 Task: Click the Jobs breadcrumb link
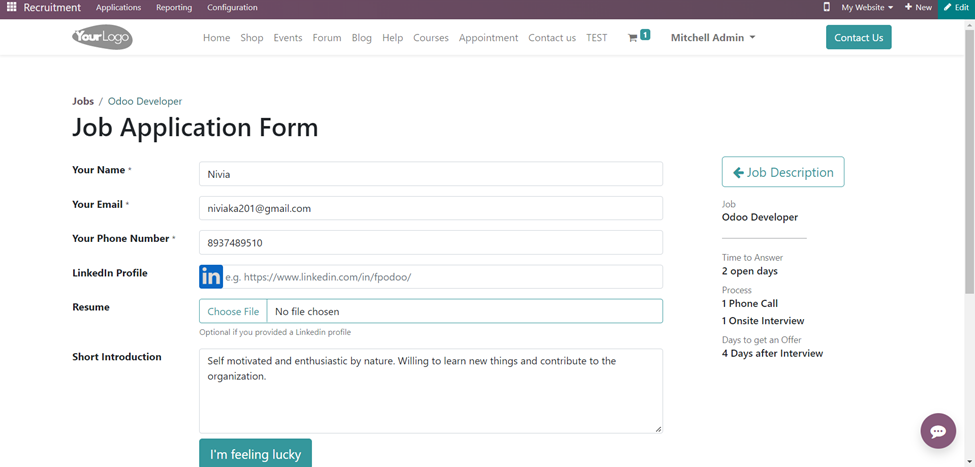tap(83, 101)
